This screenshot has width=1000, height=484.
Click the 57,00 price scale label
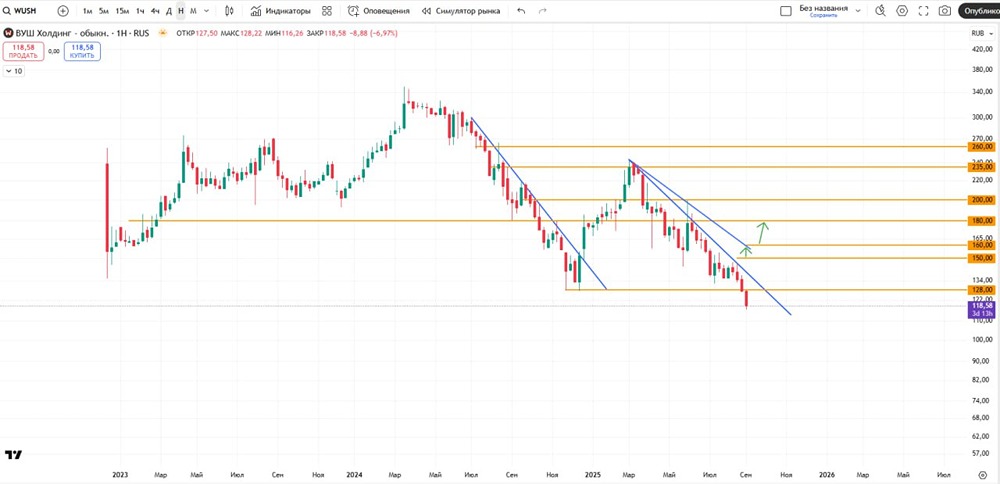[x=983, y=453]
